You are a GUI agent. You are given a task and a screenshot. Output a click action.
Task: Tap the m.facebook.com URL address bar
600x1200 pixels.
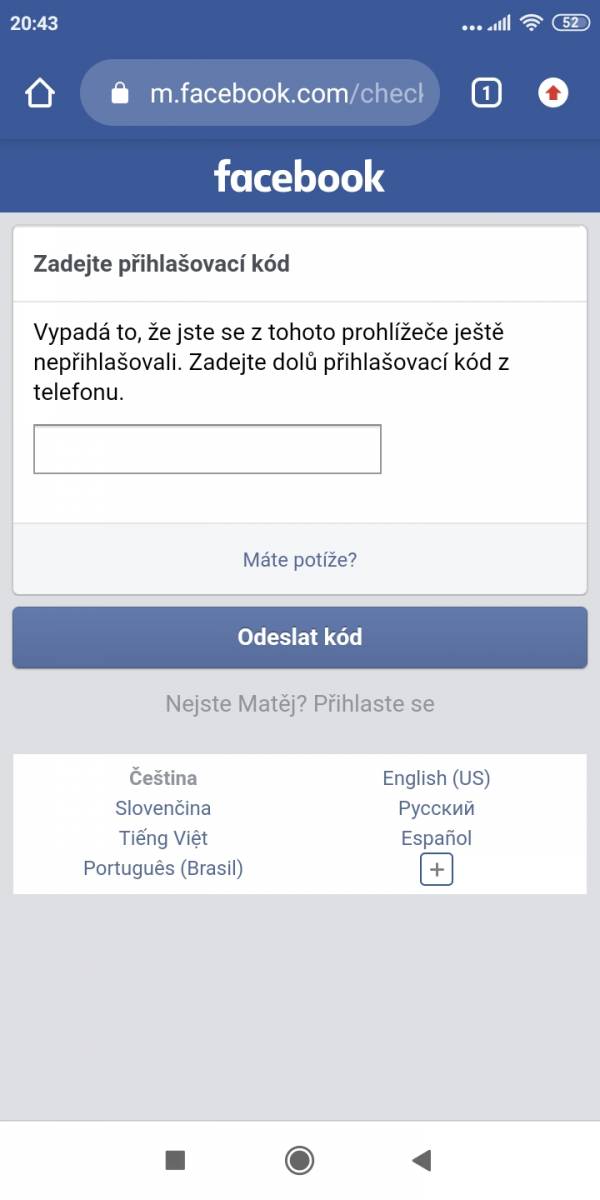click(260, 93)
